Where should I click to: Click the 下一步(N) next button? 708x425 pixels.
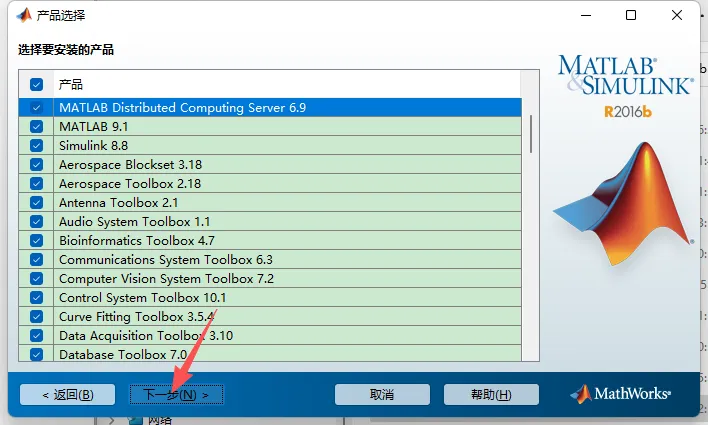click(177, 395)
